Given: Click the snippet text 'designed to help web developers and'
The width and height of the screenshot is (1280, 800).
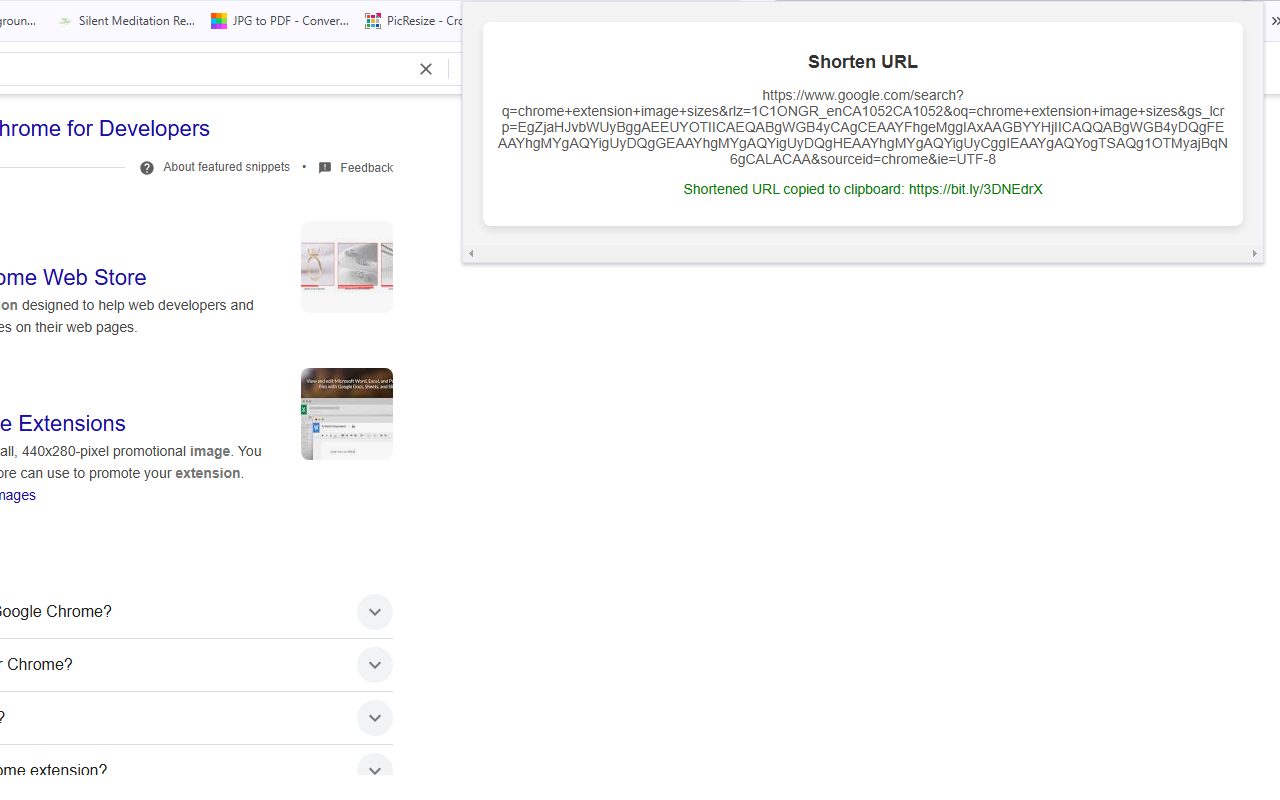Looking at the screenshot, I should 138,305.
